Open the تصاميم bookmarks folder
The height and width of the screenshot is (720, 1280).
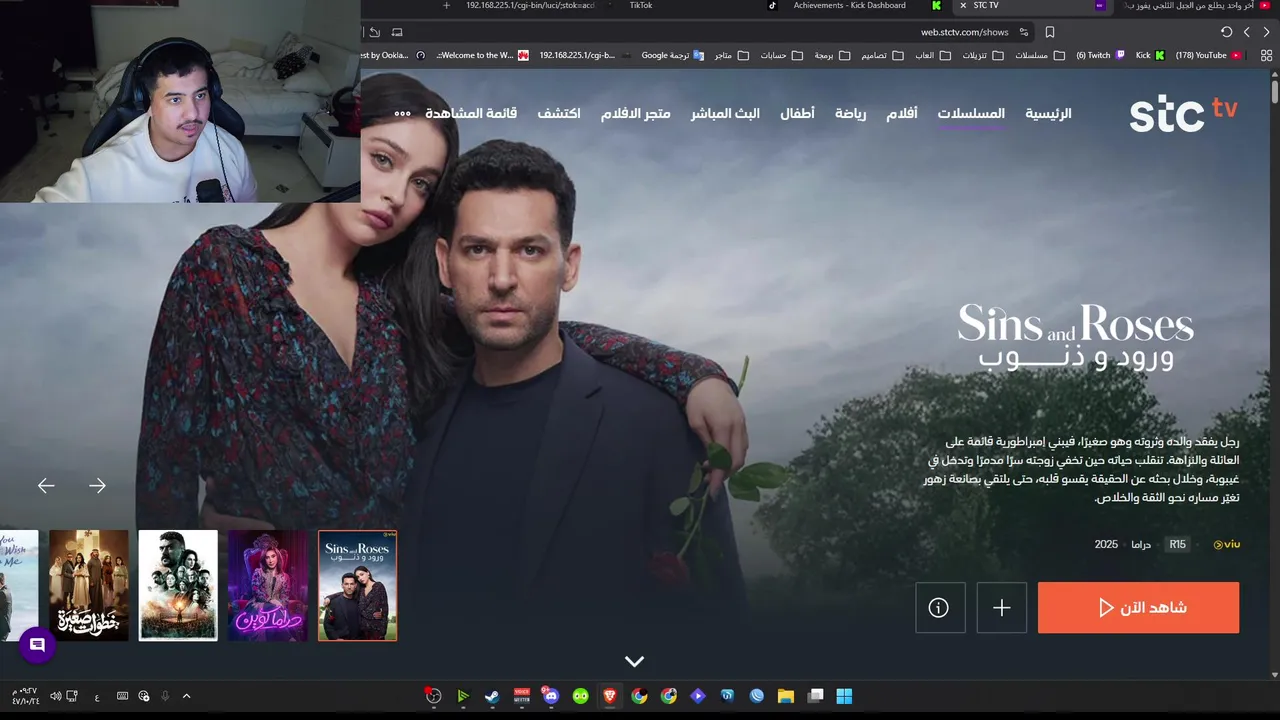(x=882, y=55)
